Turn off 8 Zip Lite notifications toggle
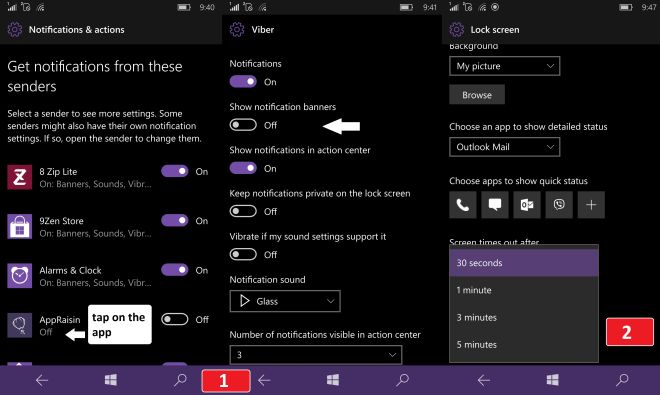The height and width of the screenshot is (395, 660). (175, 171)
